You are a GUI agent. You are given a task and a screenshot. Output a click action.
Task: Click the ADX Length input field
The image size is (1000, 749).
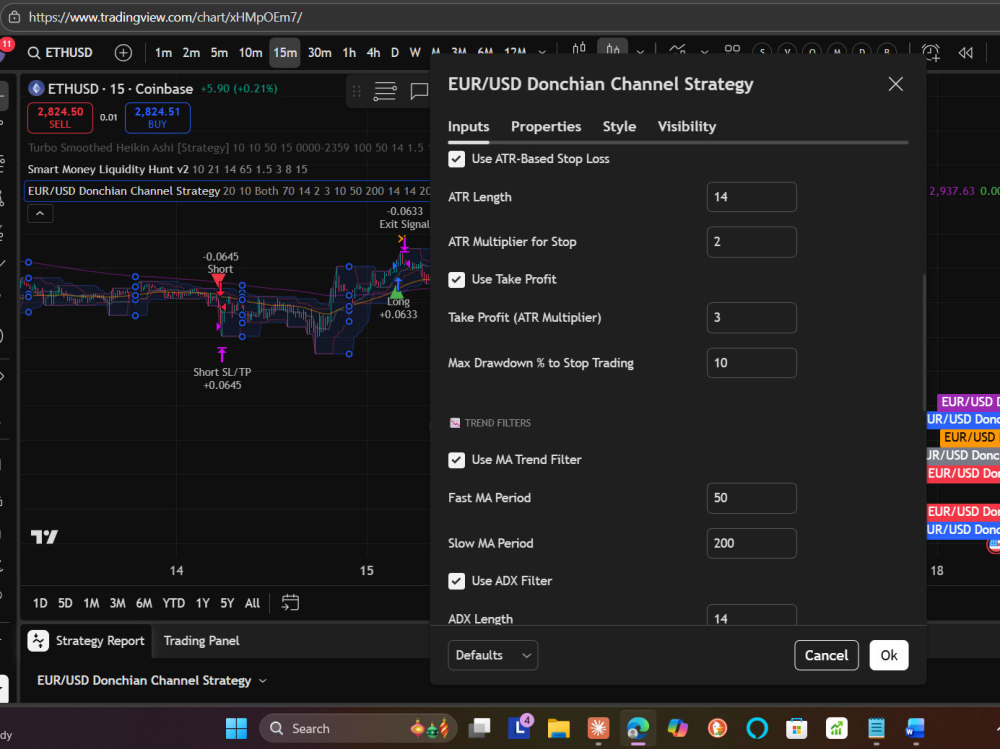point(751,615)
